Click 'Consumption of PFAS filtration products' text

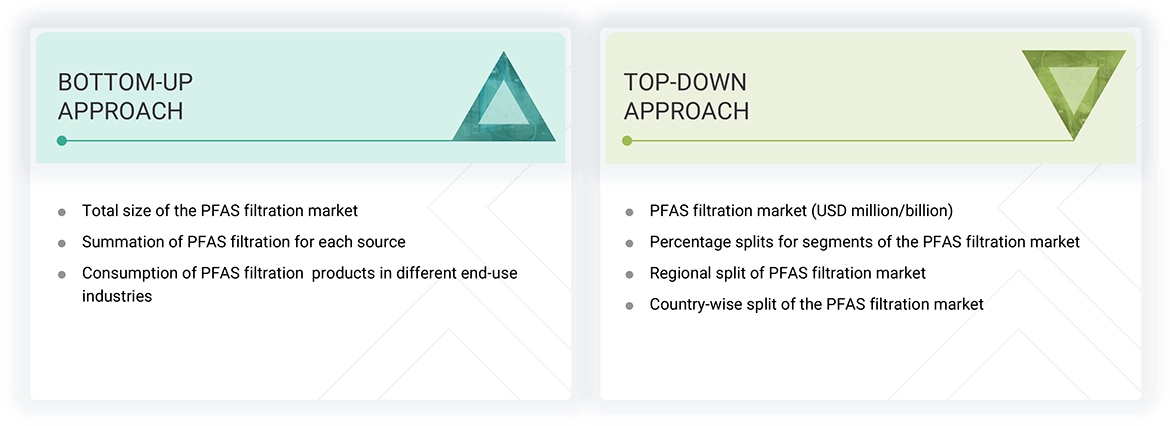tap(300, 273)
